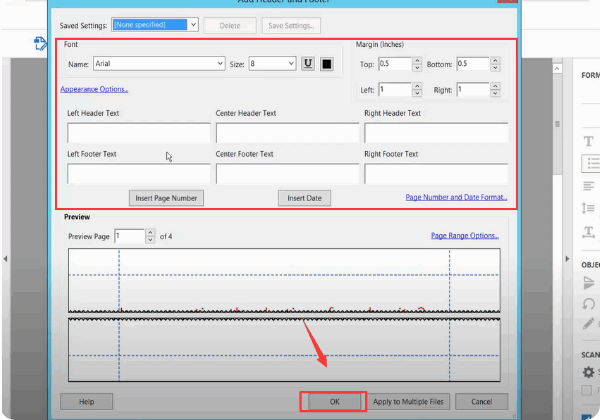The height and width of the screenshot is (420, 600).
Task: Click the pencil edit icon in the right panel
Action: pyautogui.click(x=588, y=324)
